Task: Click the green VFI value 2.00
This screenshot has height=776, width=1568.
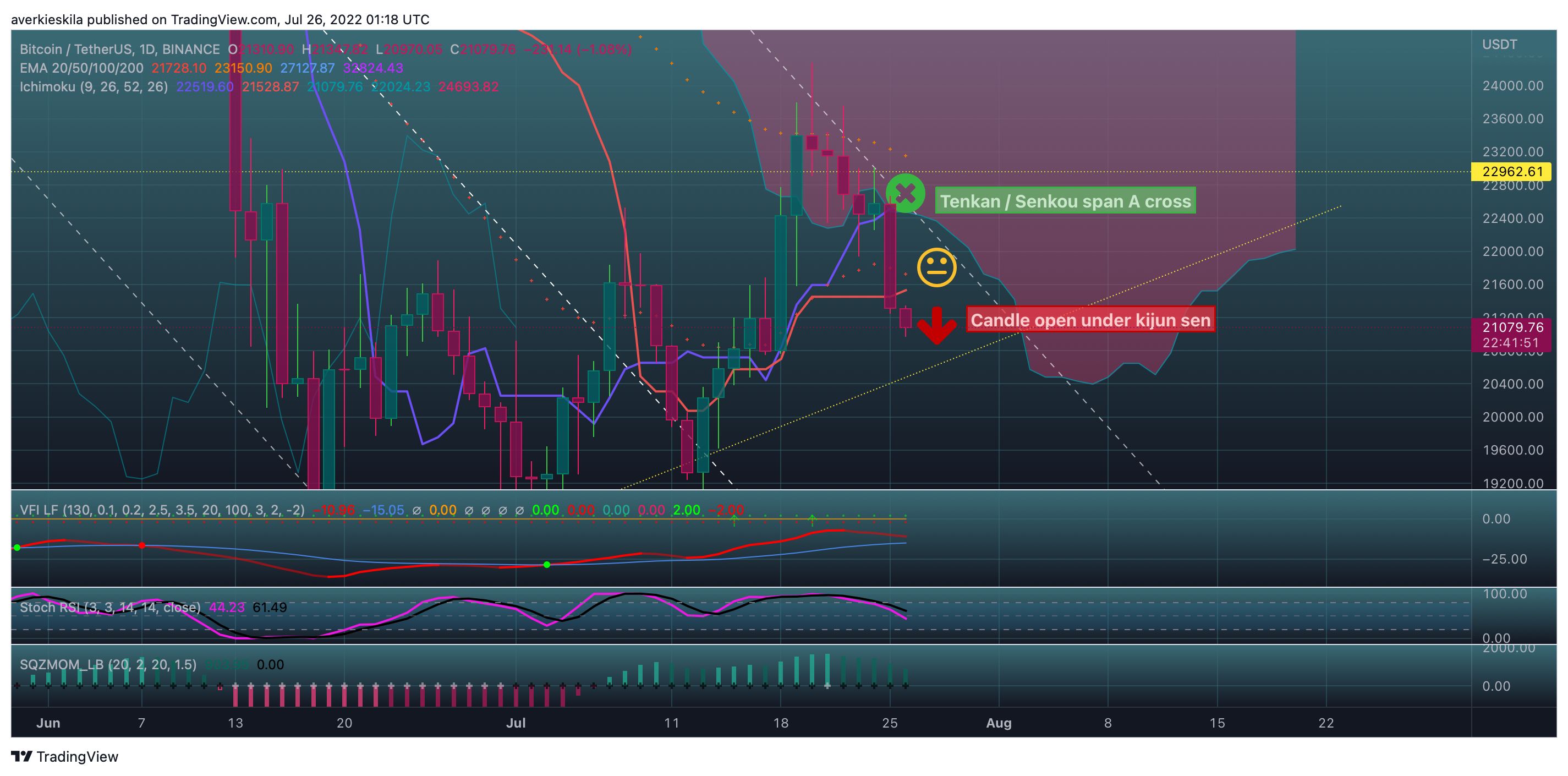Action: (687, 510)
